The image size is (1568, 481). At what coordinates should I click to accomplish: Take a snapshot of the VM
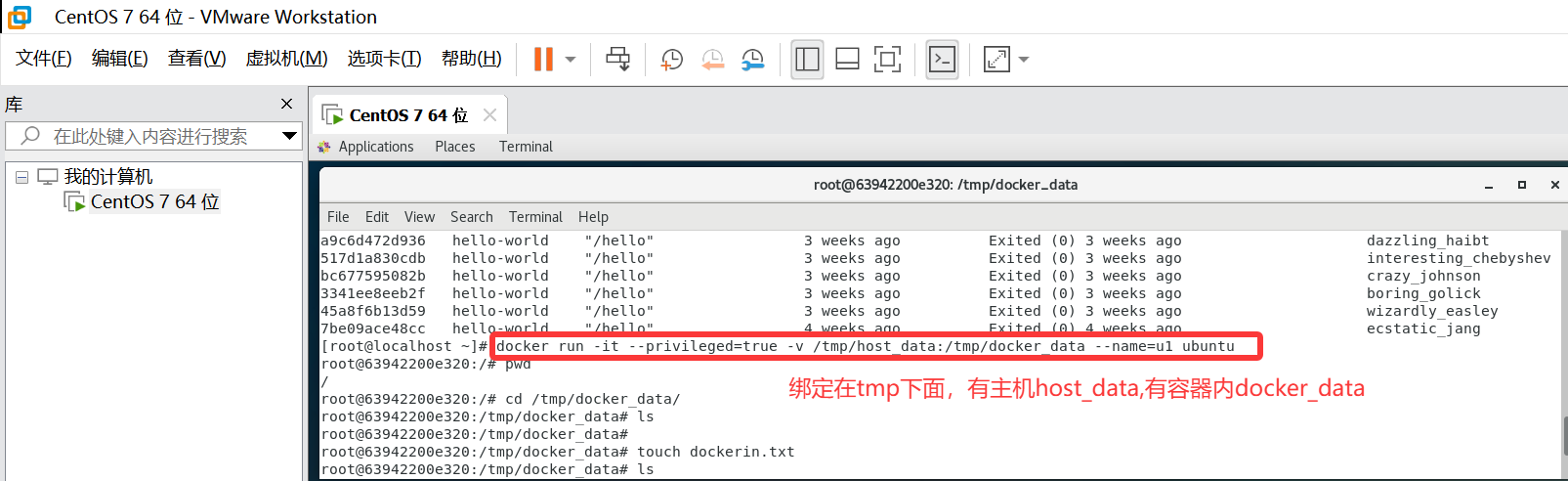pyautogui.click(x=672, y=59)
